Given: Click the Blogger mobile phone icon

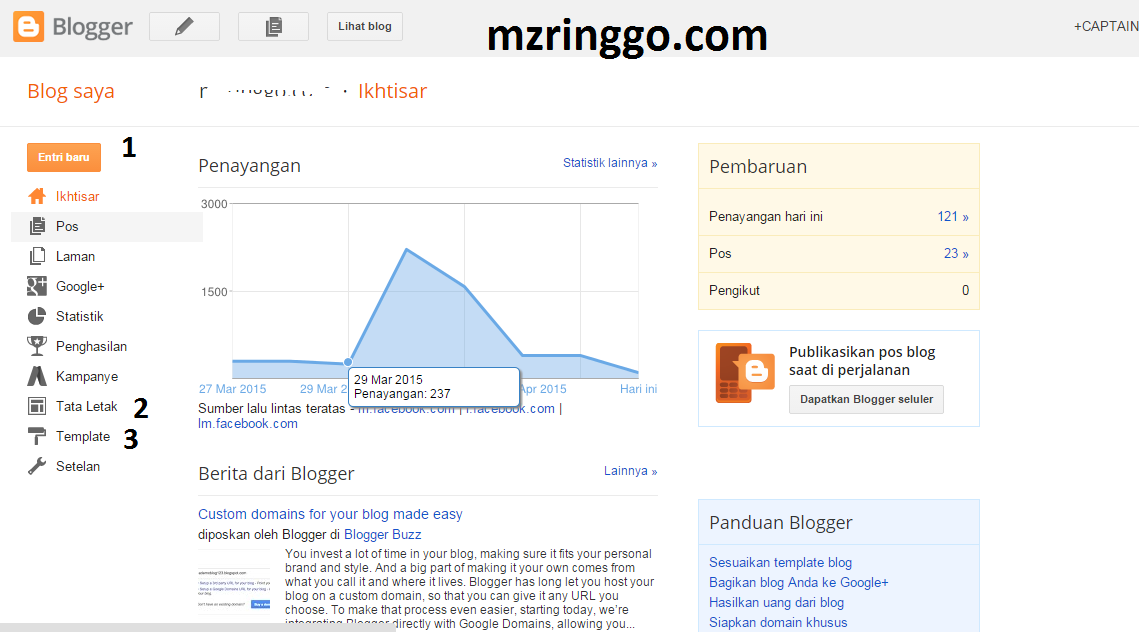Looking at the screenshot, I should pos(745,373).
